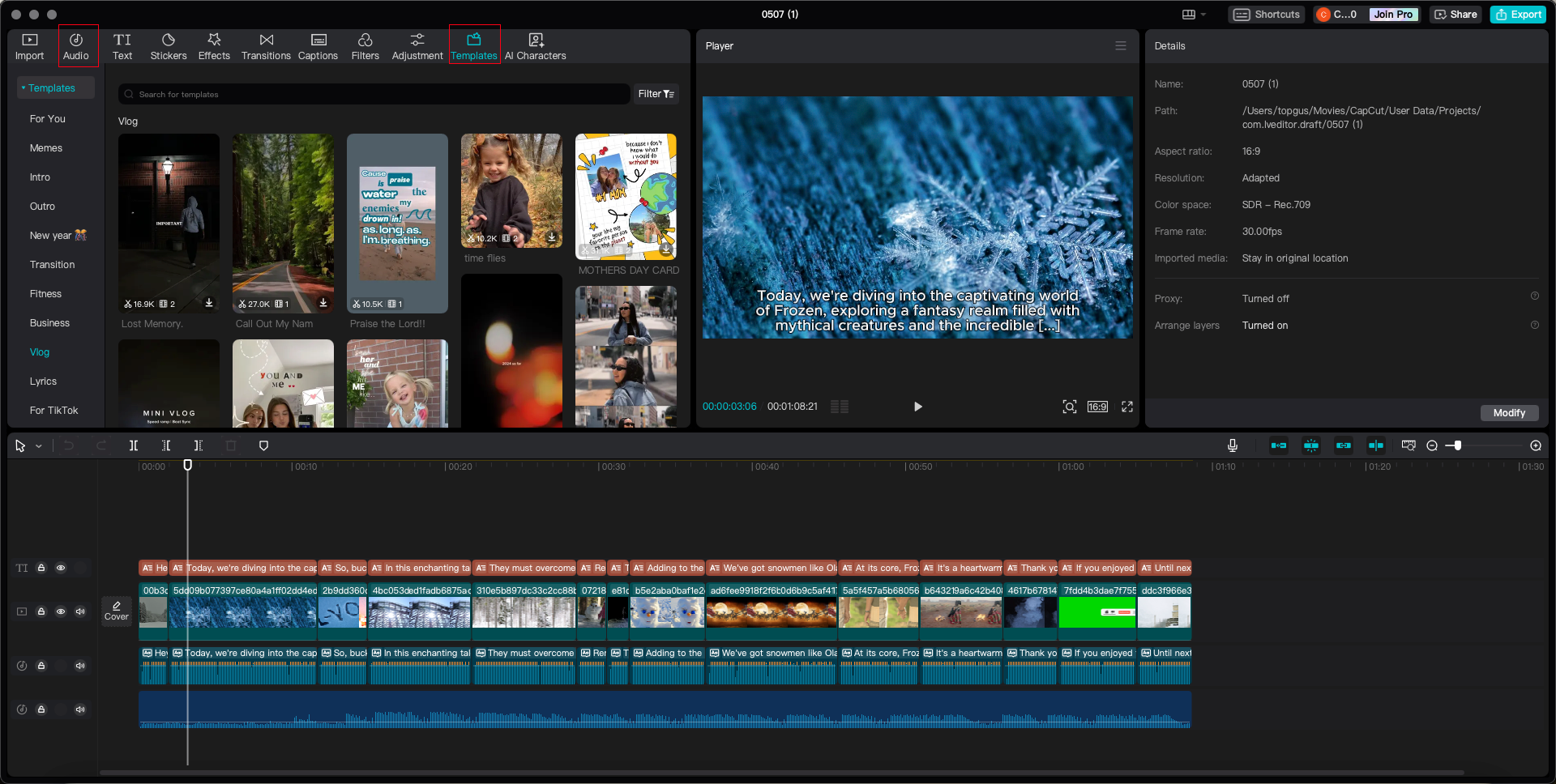Select the Memes category in the sidebar
1556x784 pixels.
[46, 147]
